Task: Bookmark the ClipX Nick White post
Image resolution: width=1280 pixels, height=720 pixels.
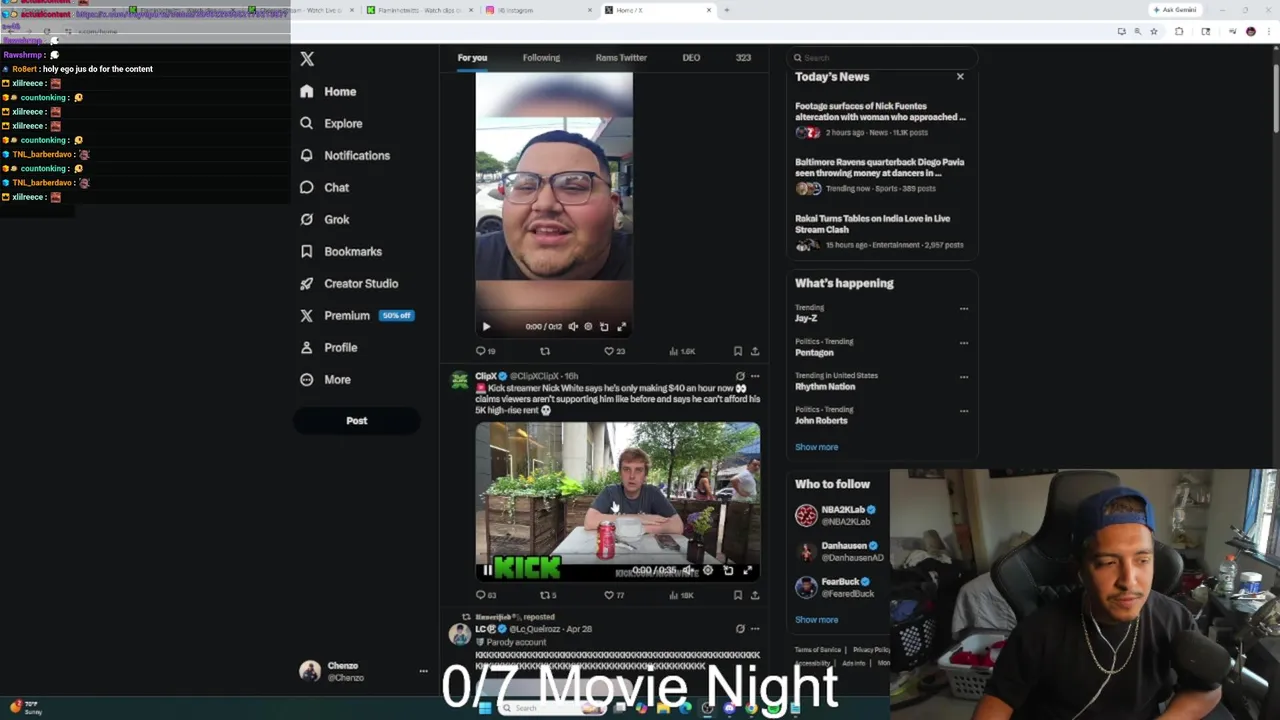Action: coord(738,595)
